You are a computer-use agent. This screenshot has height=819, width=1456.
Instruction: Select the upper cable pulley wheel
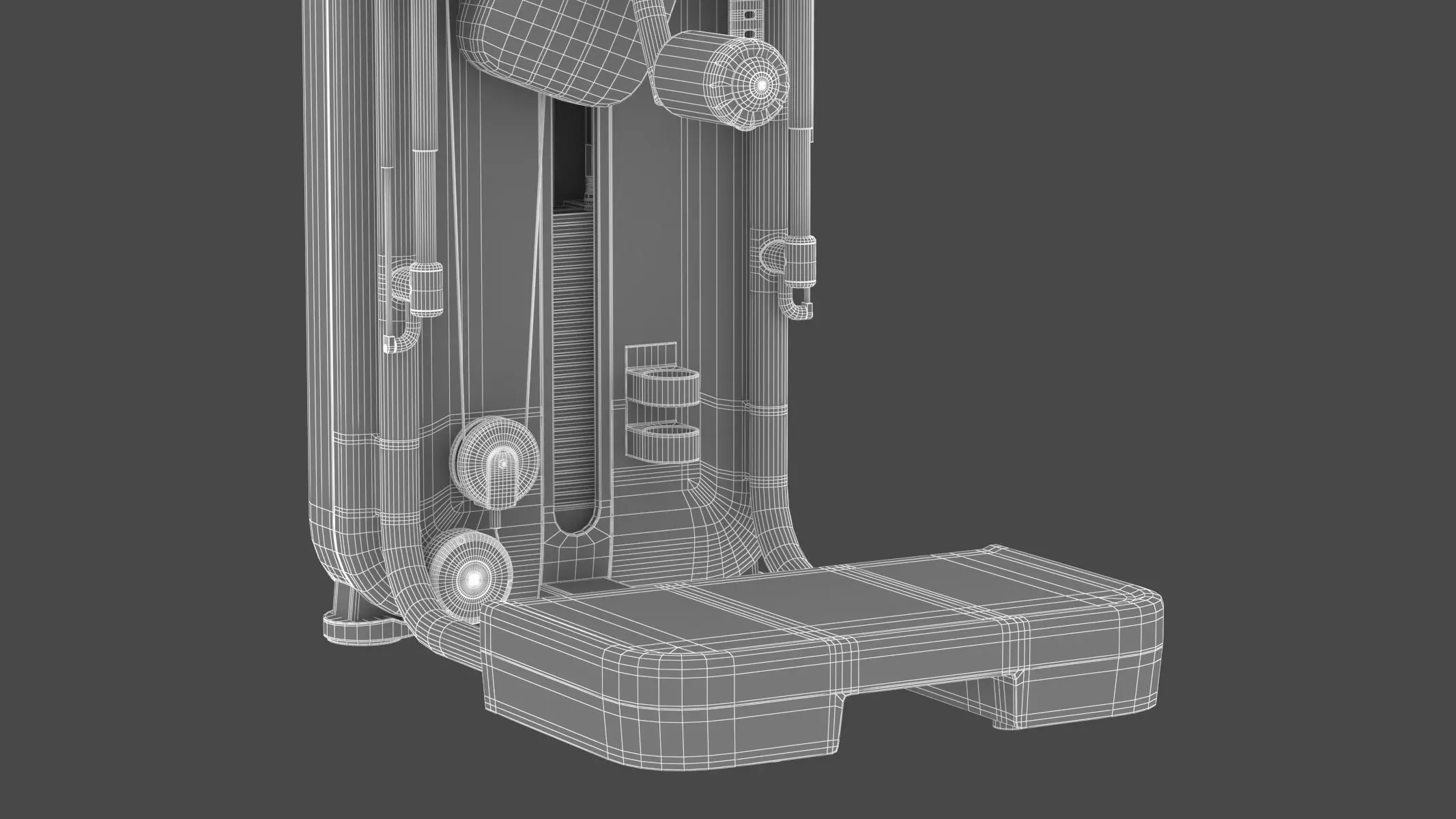(x=495, y=462)
